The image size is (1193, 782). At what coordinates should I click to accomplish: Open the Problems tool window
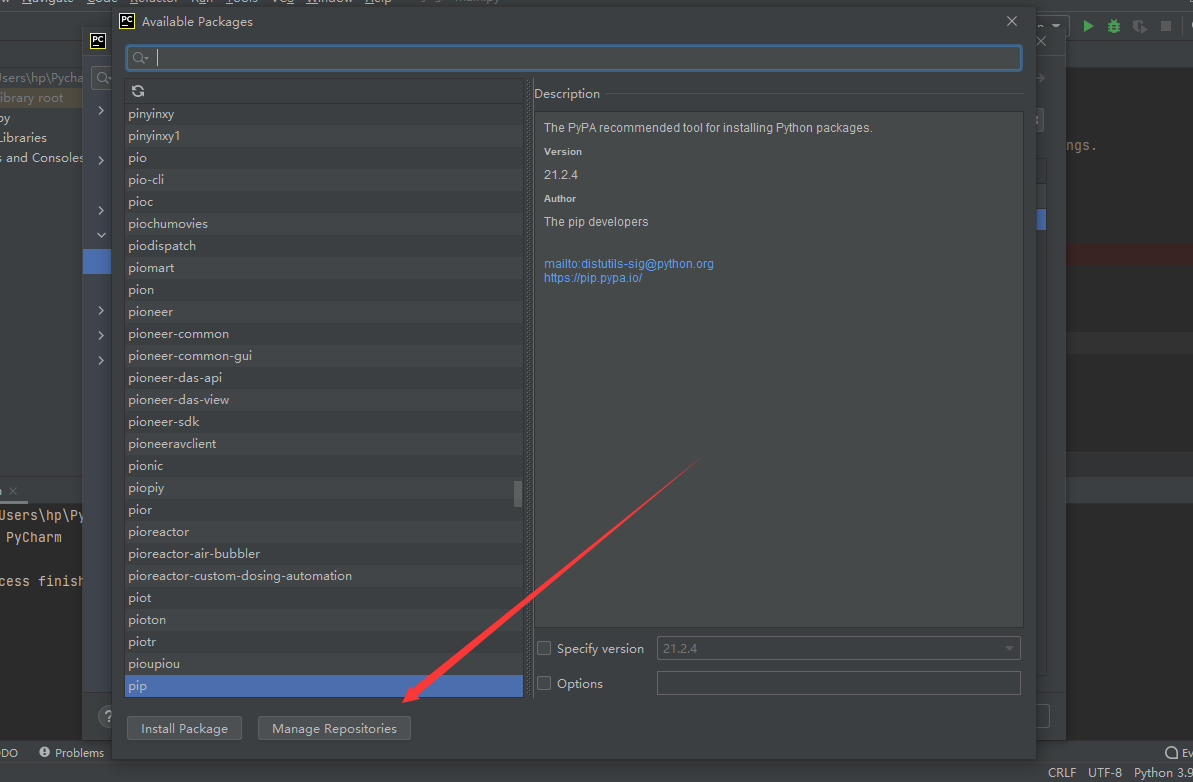coord(71,753)
